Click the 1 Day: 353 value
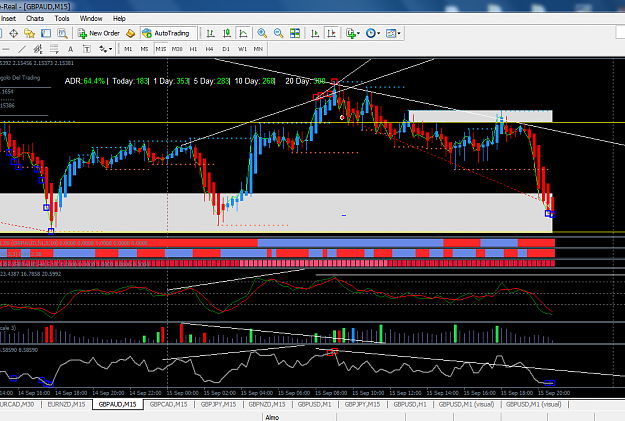The image size is (625, 421). [x=171, y=81]
